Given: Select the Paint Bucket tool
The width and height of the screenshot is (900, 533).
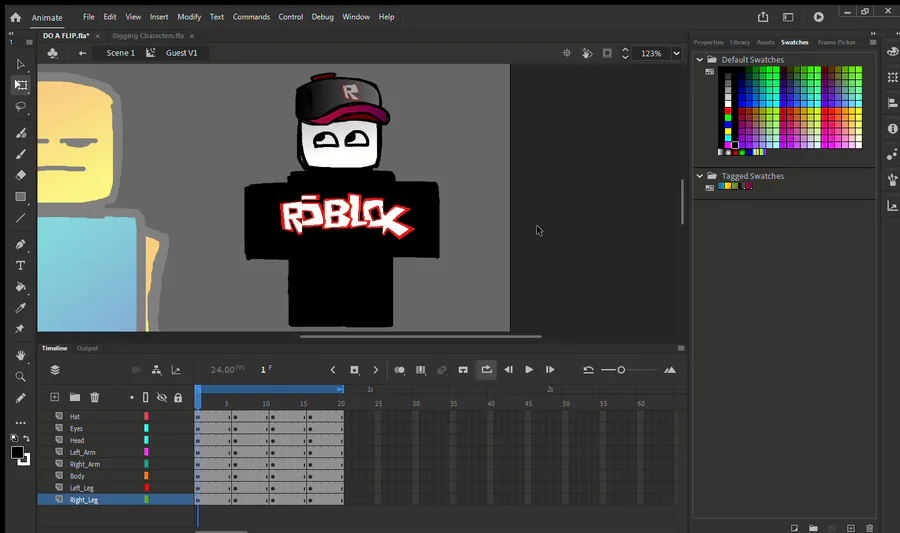Looking at the screenshot, I should coord(21,287).
